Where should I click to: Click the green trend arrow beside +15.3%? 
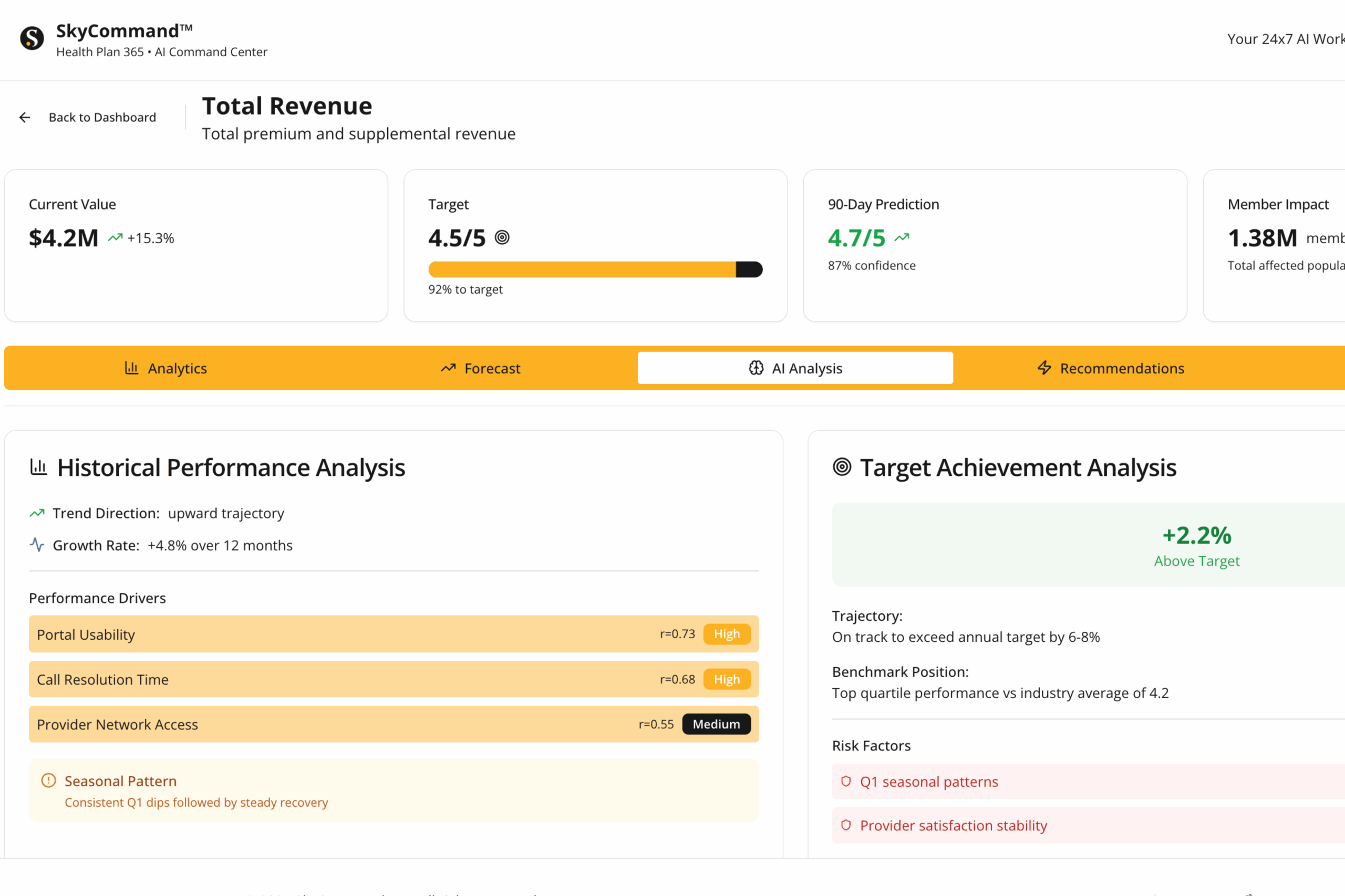[116, 237]
